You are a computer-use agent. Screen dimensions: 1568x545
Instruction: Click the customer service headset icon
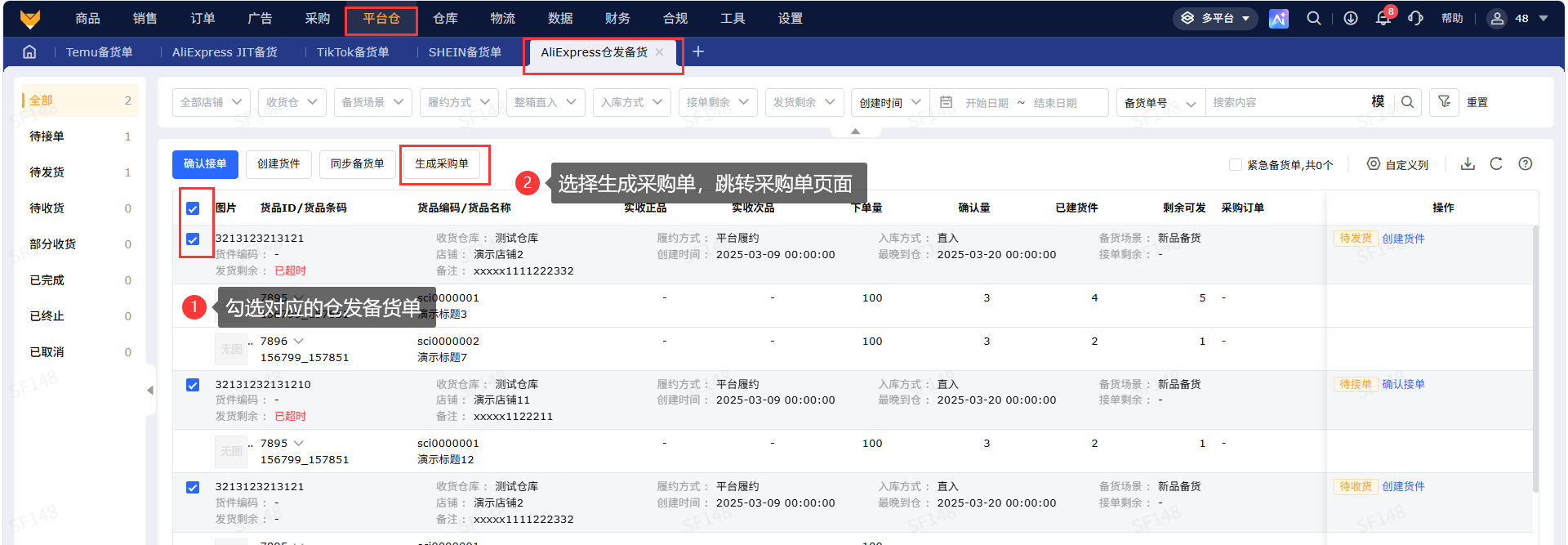click(1416, 18)
